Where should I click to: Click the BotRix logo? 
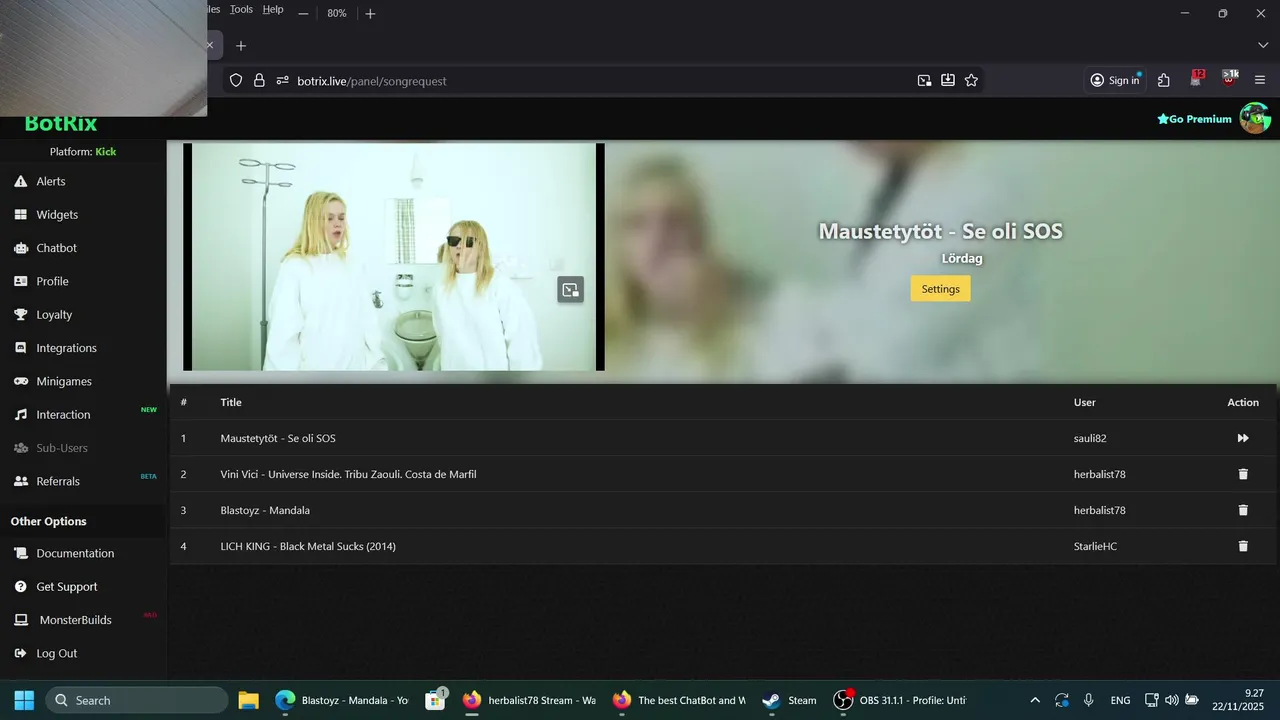(x=61, y=124)
